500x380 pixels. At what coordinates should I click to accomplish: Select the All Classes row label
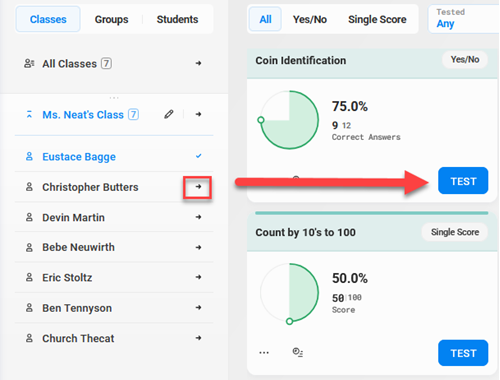tap(69, 63)
